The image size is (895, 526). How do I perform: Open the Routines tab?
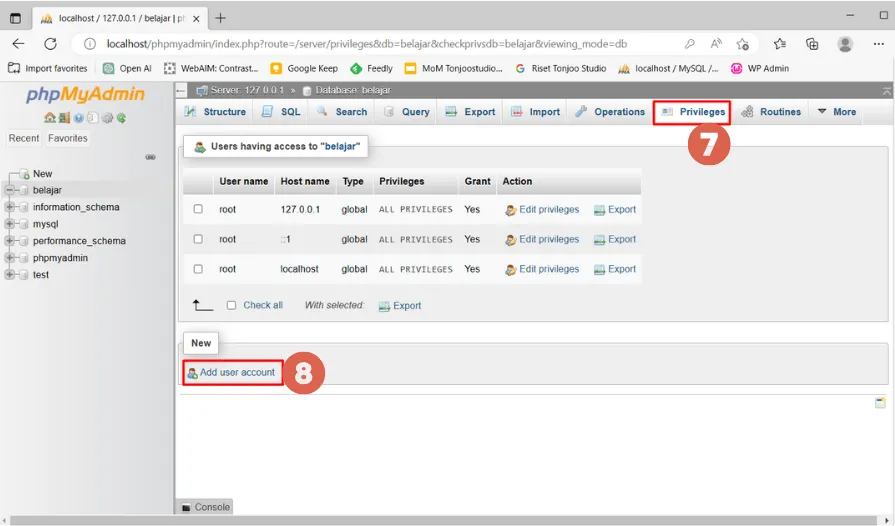[x=771, y=112]
